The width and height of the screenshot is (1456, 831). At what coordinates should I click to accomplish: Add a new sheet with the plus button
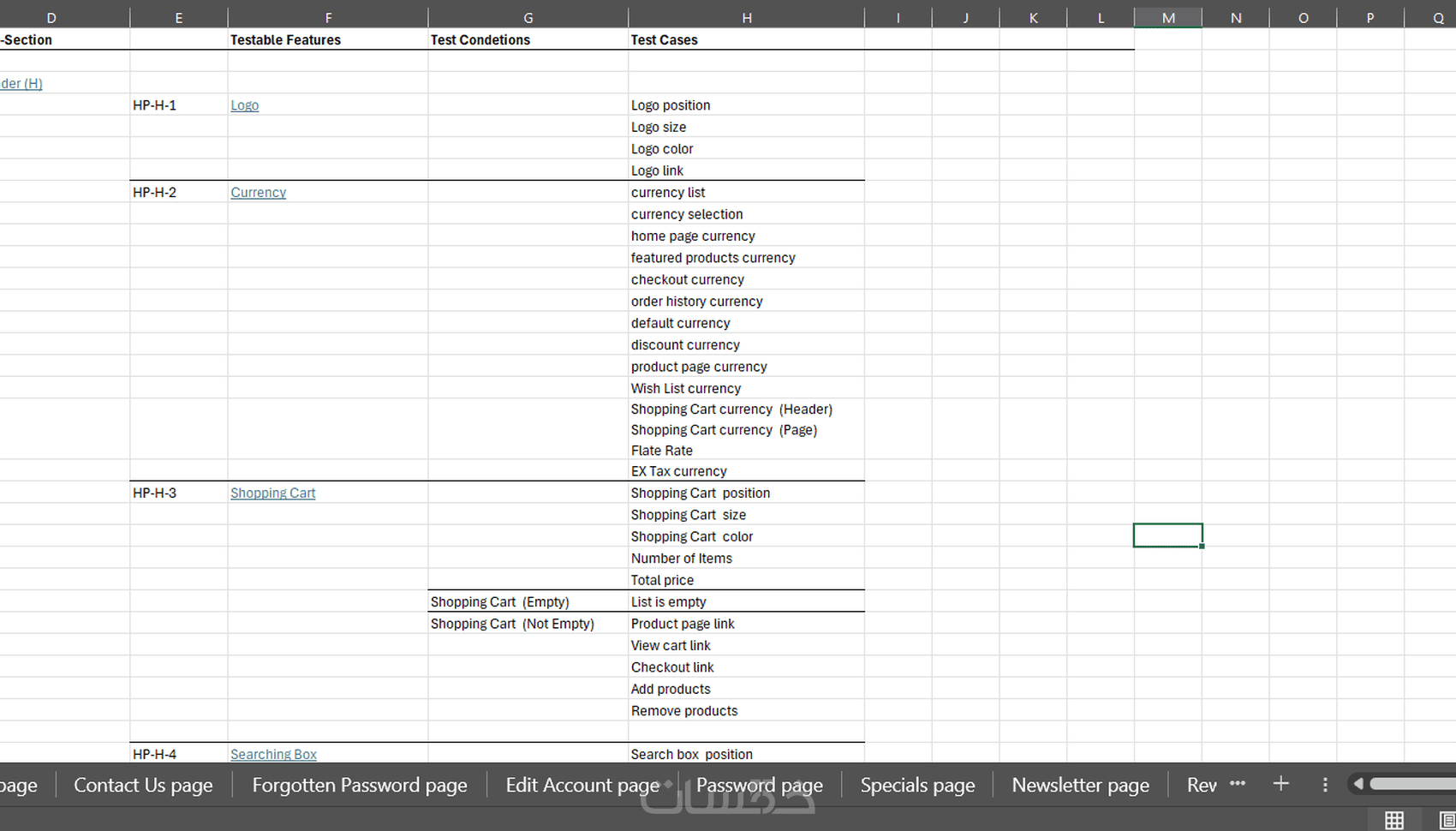tap(1281, 784)
